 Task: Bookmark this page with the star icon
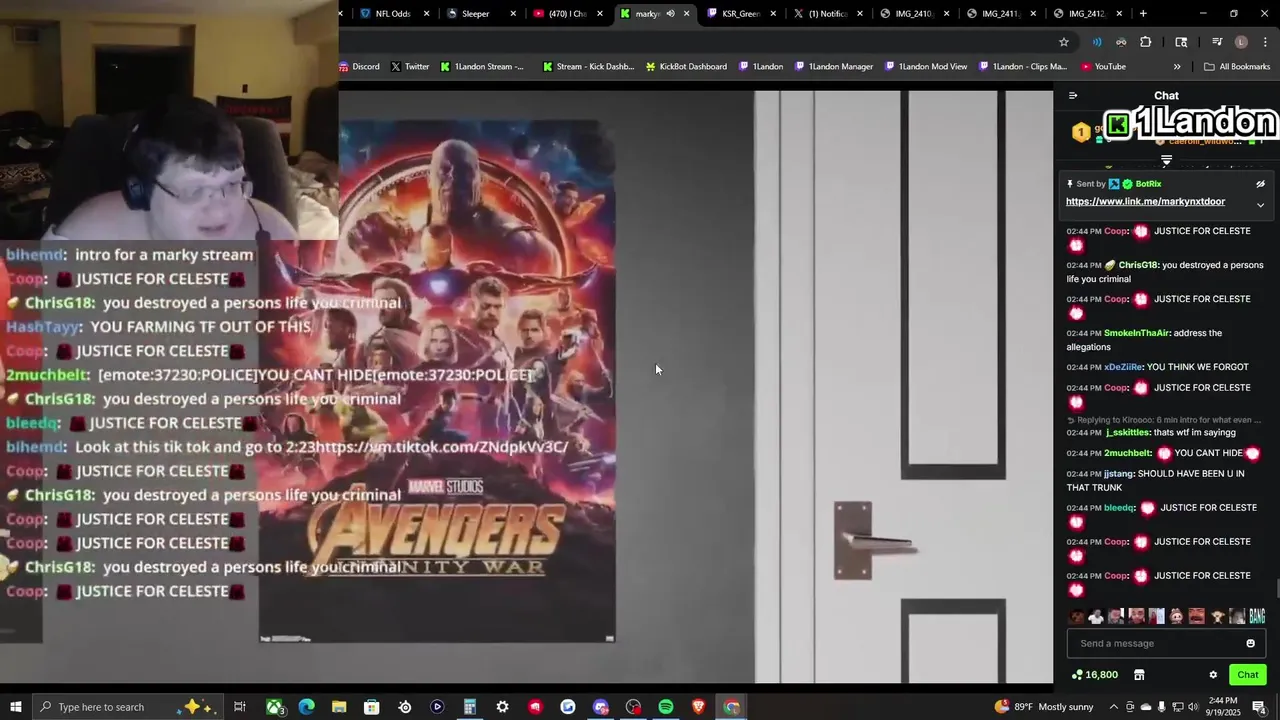[1064, 42]
